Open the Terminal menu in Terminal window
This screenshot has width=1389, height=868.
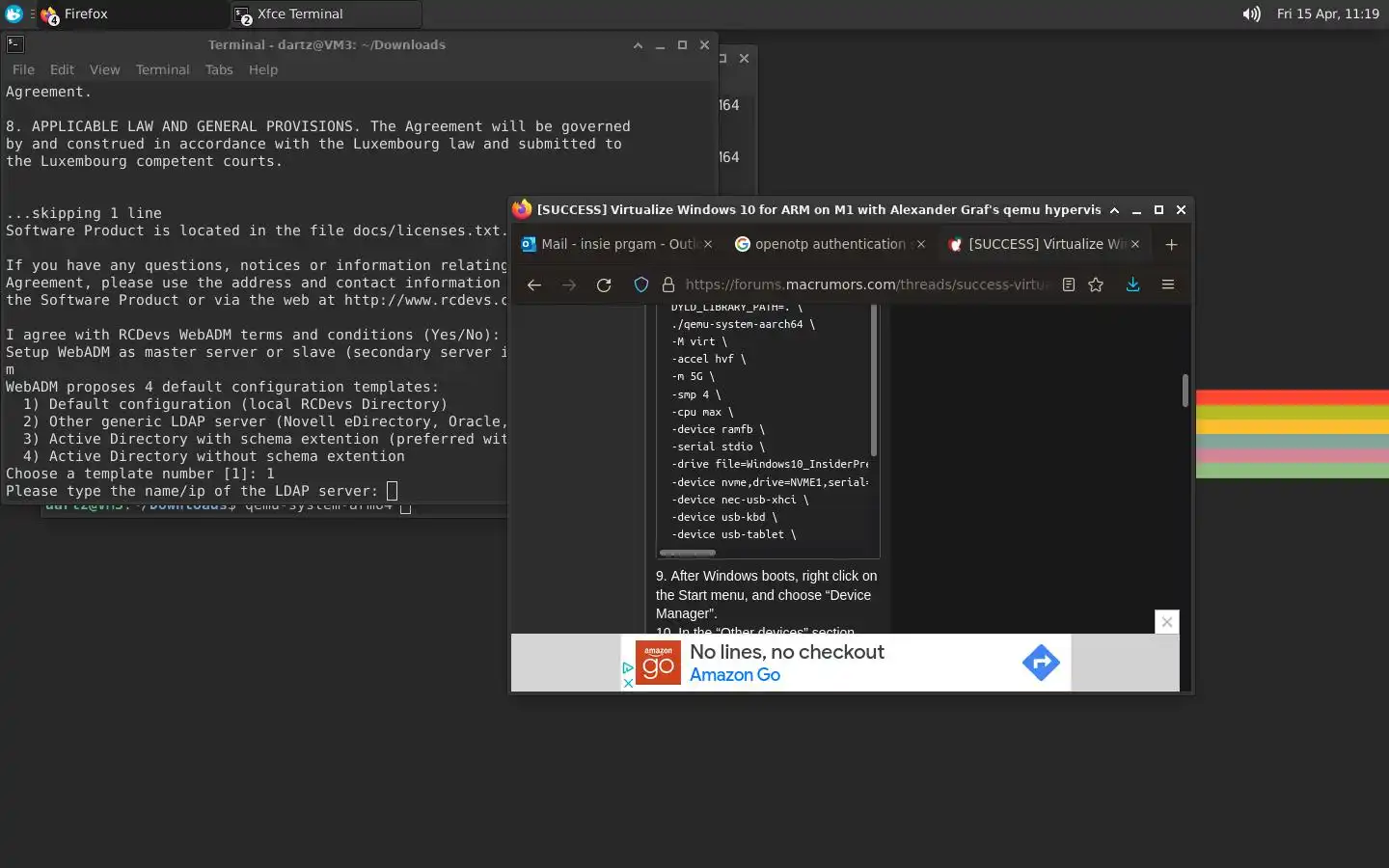(162, 69)
